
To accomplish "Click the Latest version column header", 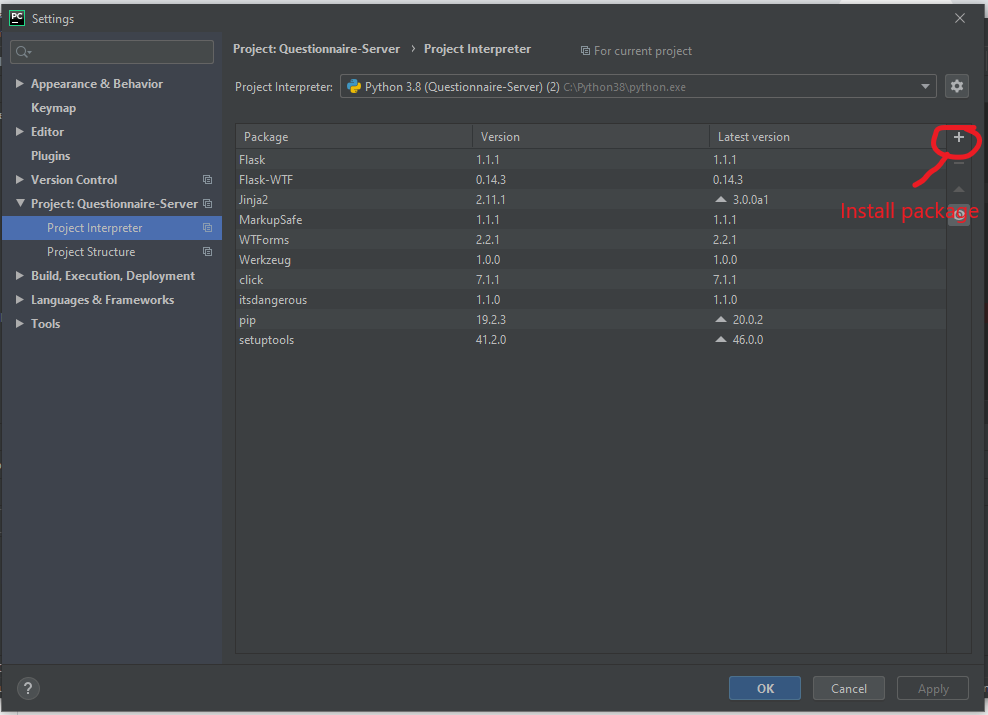I will coord(827,137).
